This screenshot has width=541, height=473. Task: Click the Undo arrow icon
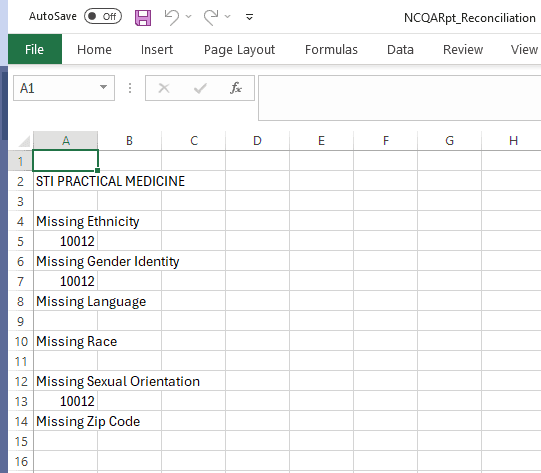pos(172,17)
